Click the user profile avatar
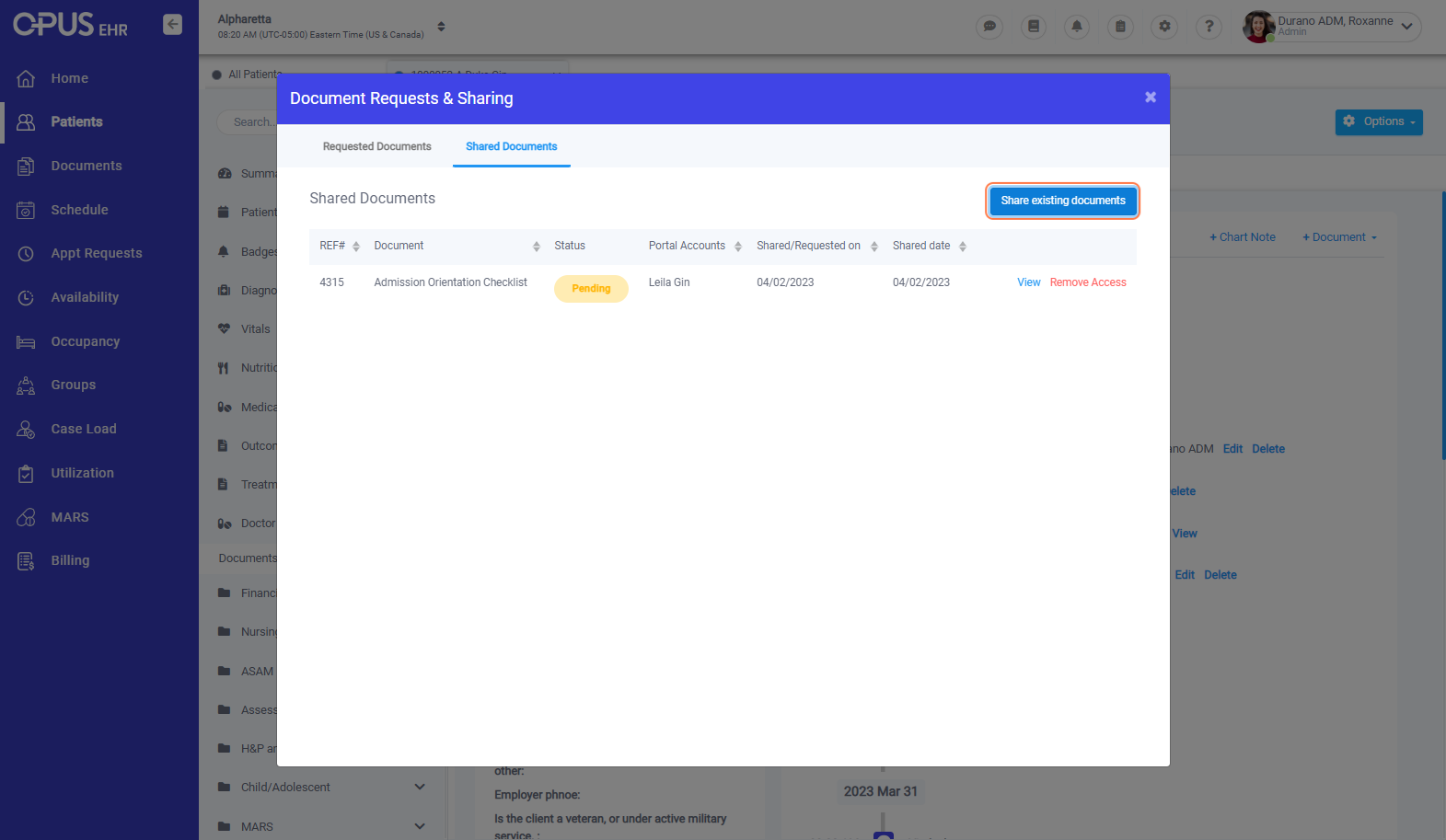This screenshot has height=840, width=1446. pos(1258,27)
